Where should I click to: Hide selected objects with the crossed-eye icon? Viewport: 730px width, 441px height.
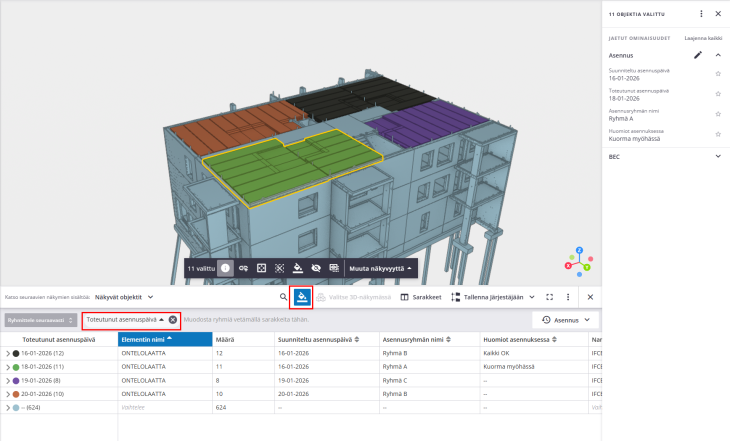[315, 268]
